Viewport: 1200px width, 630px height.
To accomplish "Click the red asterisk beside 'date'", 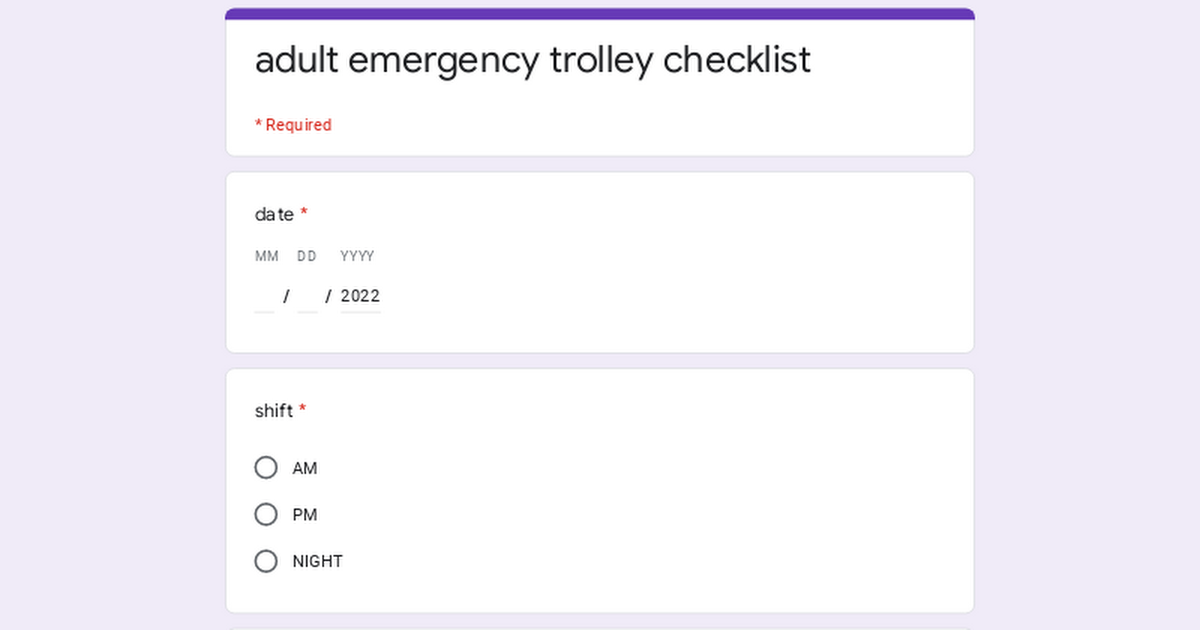I will tap(304, 213).
